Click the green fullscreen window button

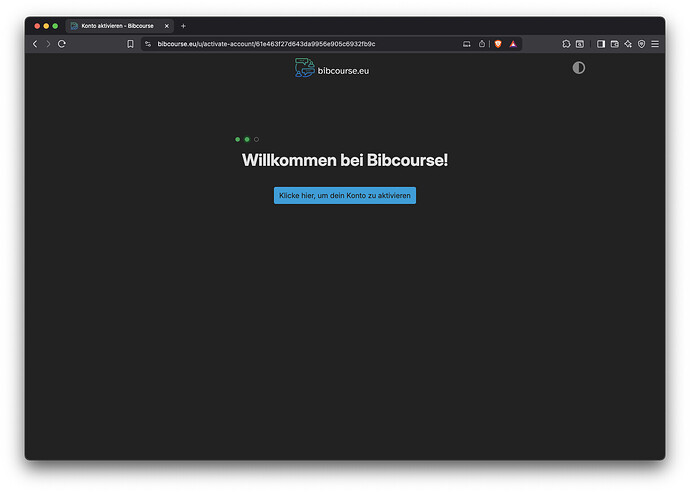click(x=55, y=26)
